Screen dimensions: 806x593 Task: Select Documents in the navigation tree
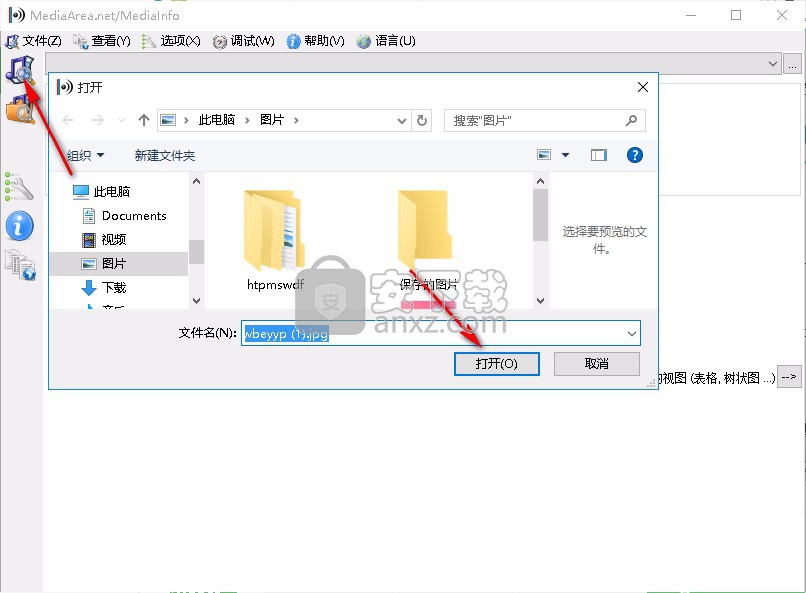[134, 215]
